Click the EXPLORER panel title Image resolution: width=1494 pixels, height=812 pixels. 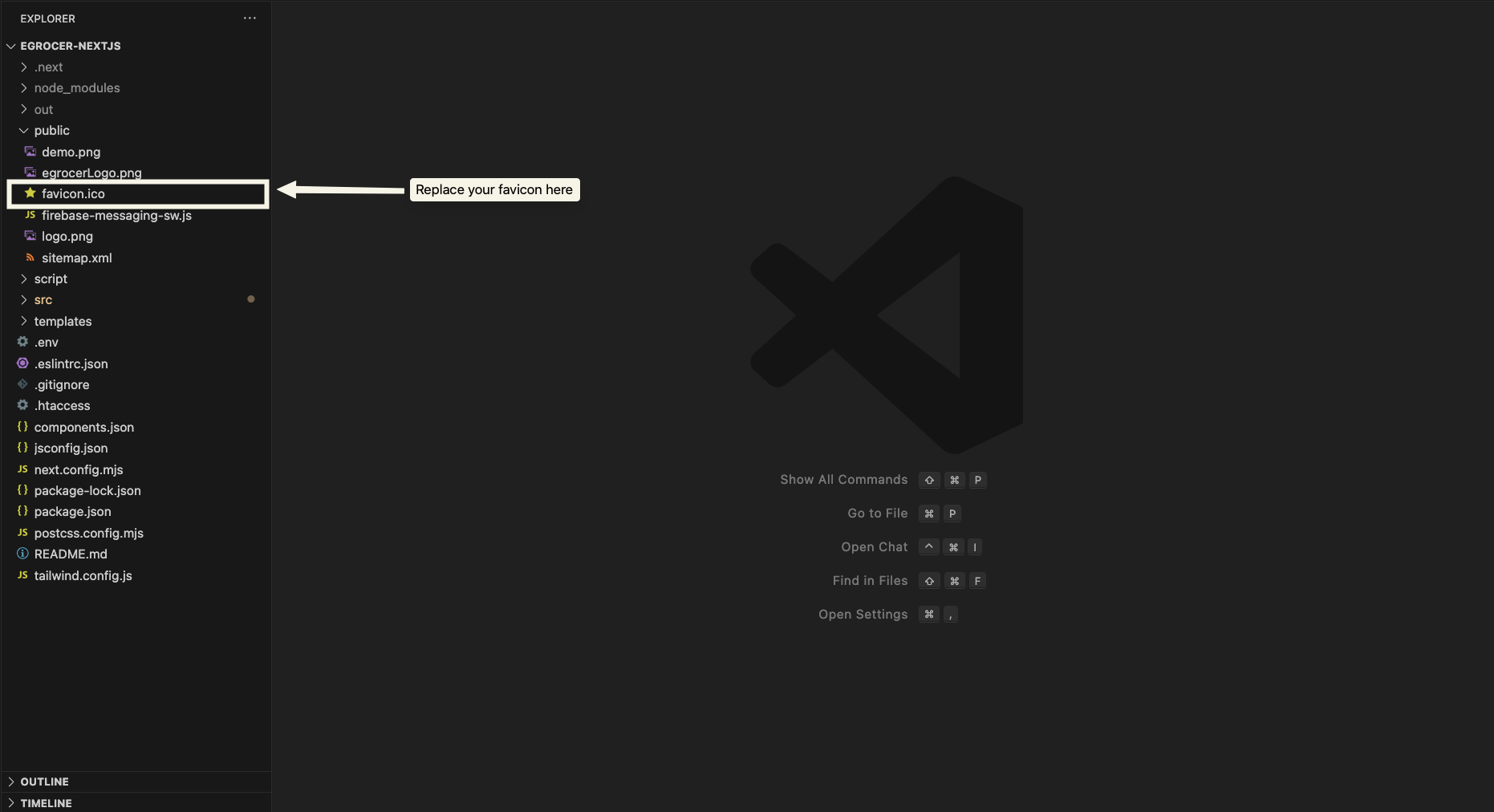(x=48, y=18)
